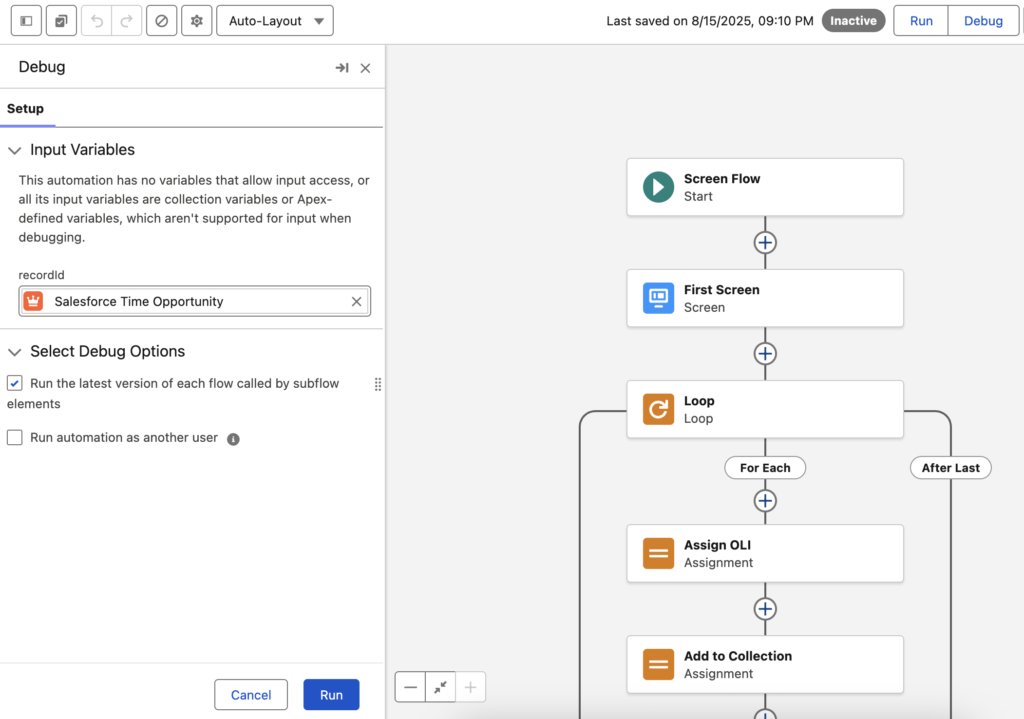Zoom in the canvas

[470, 687]
